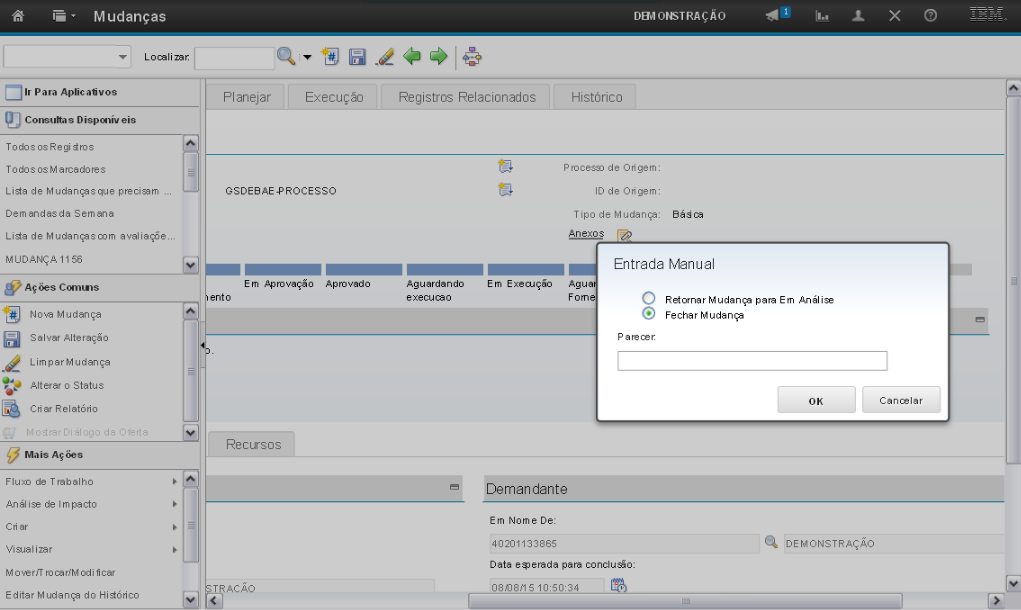Screen dimensions: 1021x610
Task: Click the Parecer text input field
Action: click(752, 361)
